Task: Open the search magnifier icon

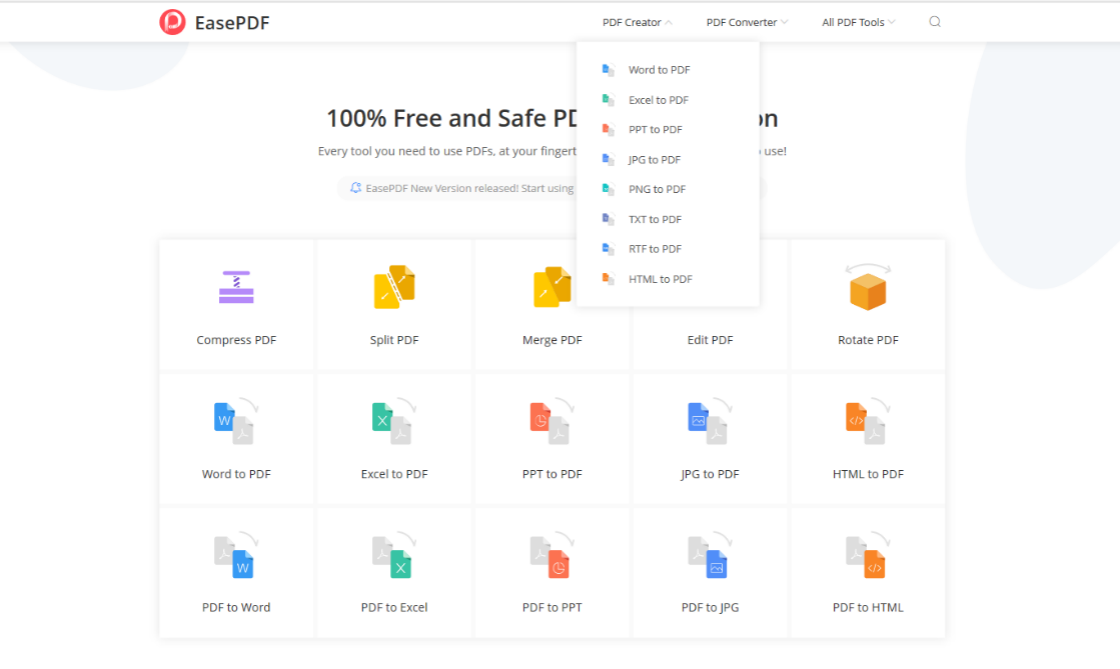Action: (x=934, y=21)
